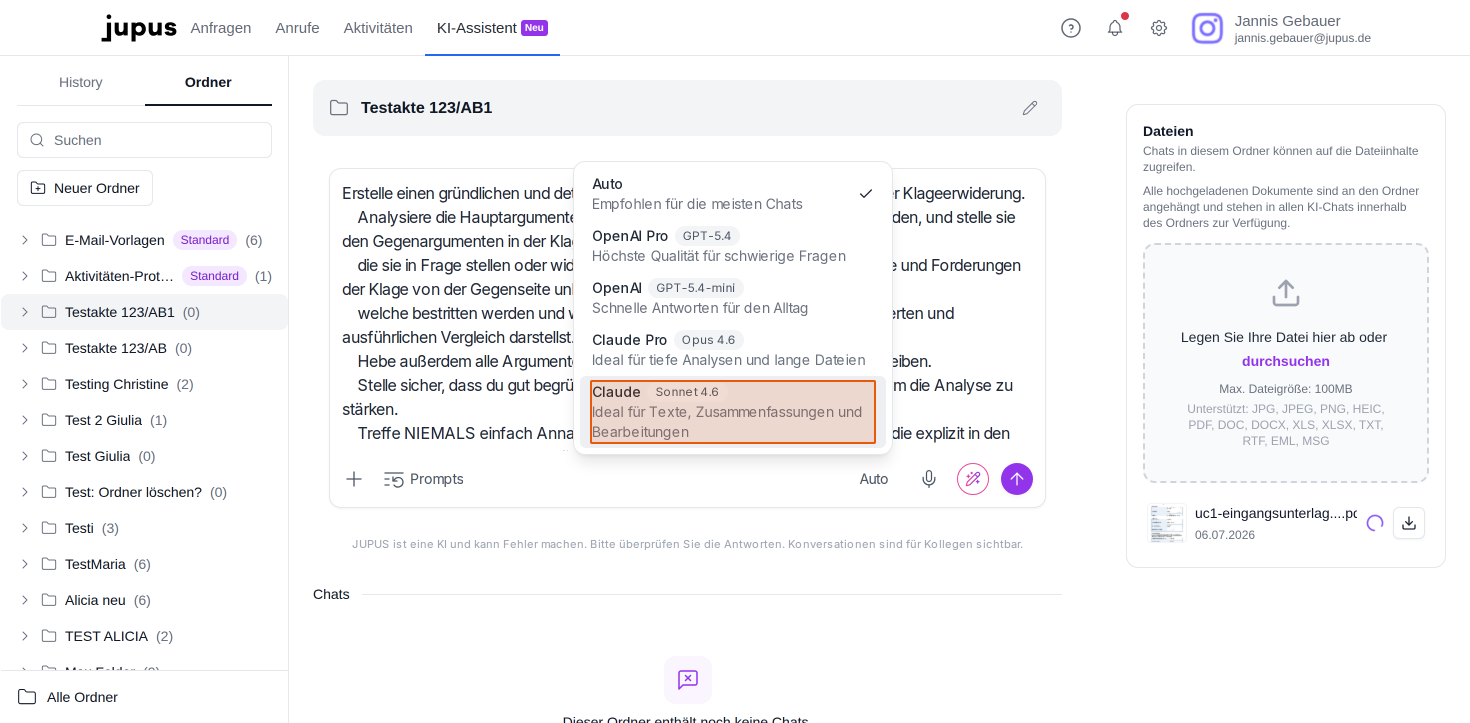Expand the Test 2 Giulia folder
Image resolution: width=1470 pixels, height=723 pixels.
tap(25, 420)
